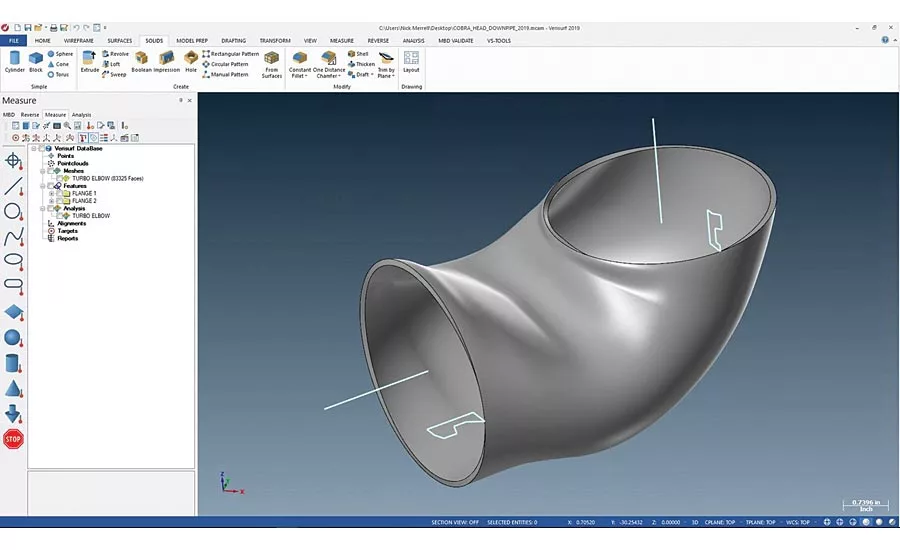Viewport: 900px width, 550px height.
Task: Open the WIREFRAME ribbon tab
Action: 79,41
